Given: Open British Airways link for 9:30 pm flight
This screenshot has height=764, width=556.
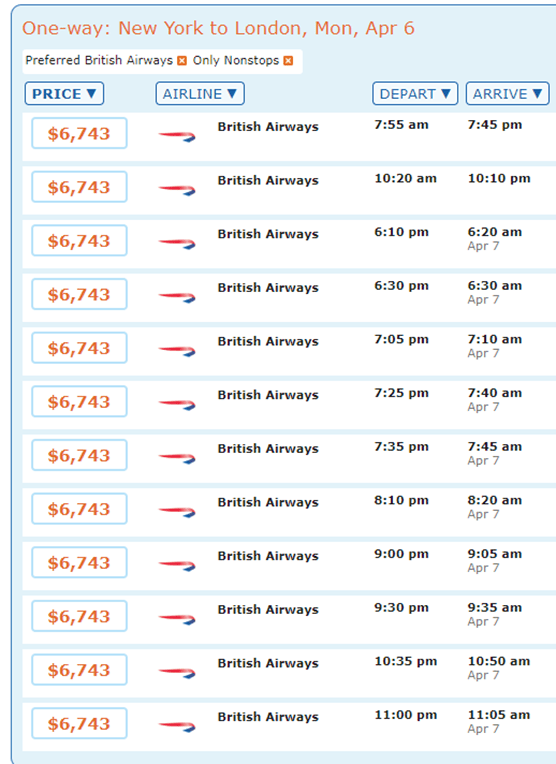Looking at the screenshot, I should pos(268,610).
